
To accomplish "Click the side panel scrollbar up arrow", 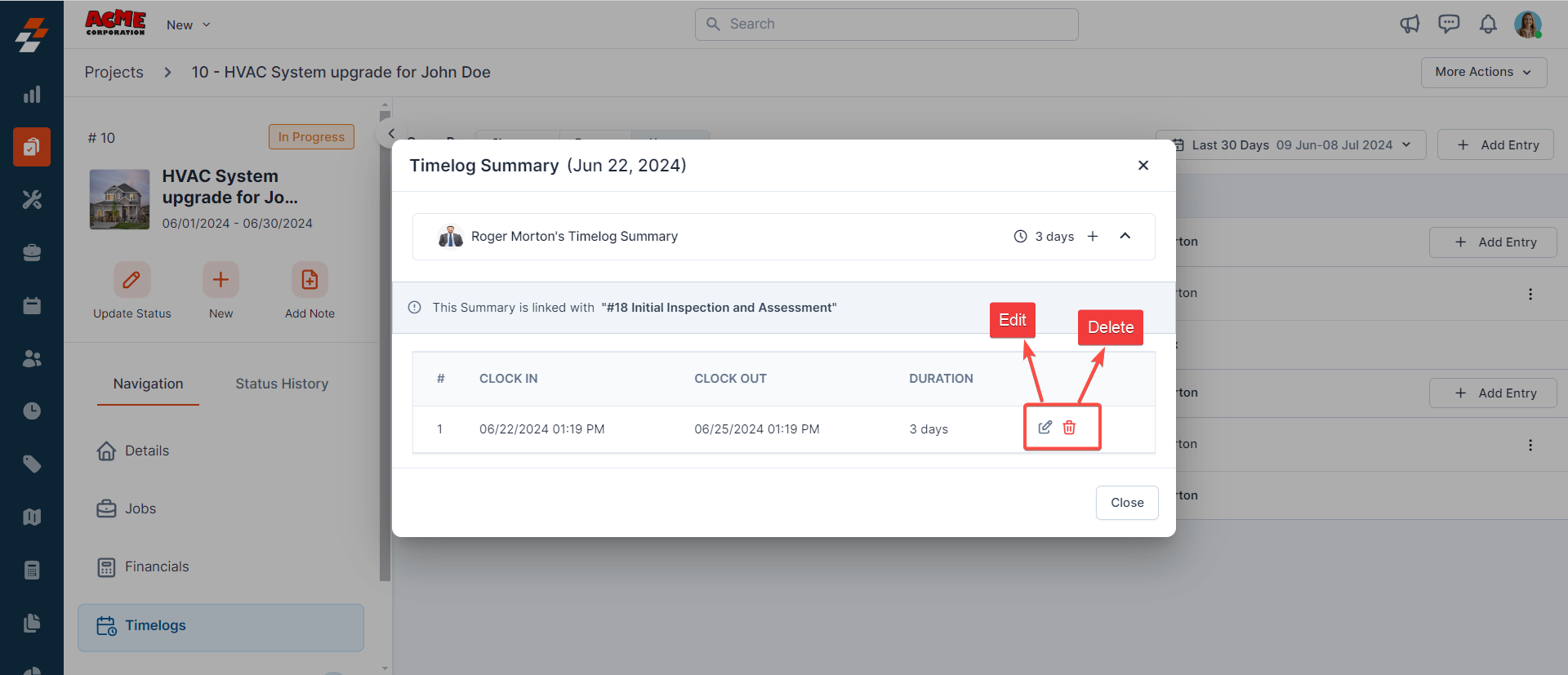I will (x=385, y=106).
